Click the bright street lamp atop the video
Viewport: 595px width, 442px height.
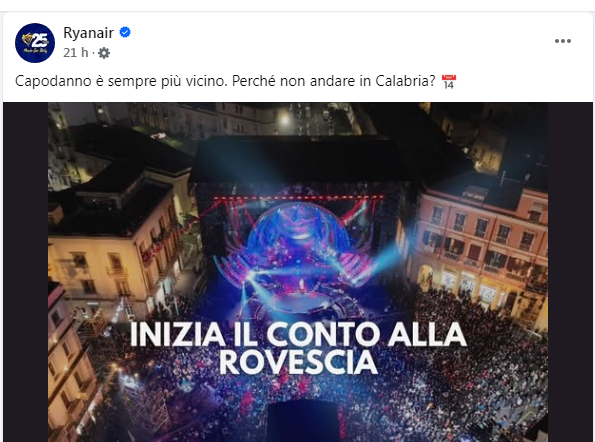285,120
